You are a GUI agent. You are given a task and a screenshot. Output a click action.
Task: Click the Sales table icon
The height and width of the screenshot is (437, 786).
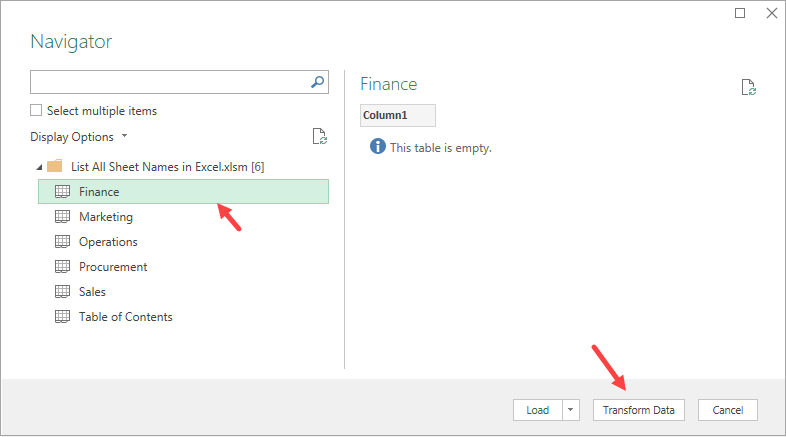click(62, 292)
